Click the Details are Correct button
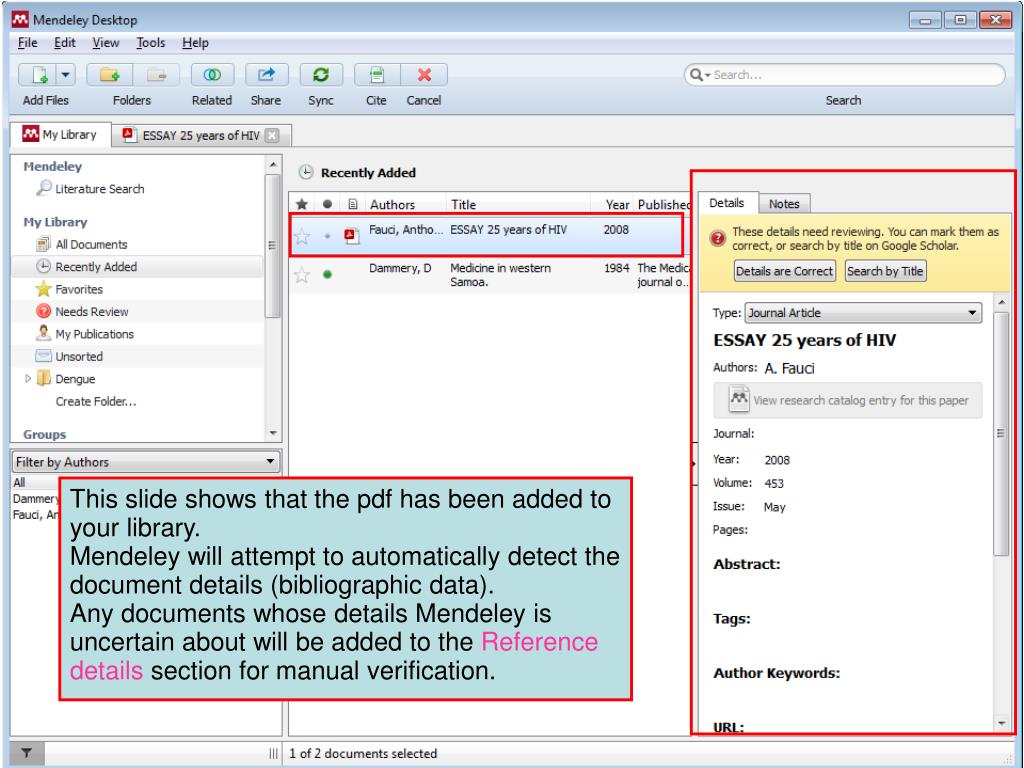1024x768 pixels. click(x=784, y=271)
